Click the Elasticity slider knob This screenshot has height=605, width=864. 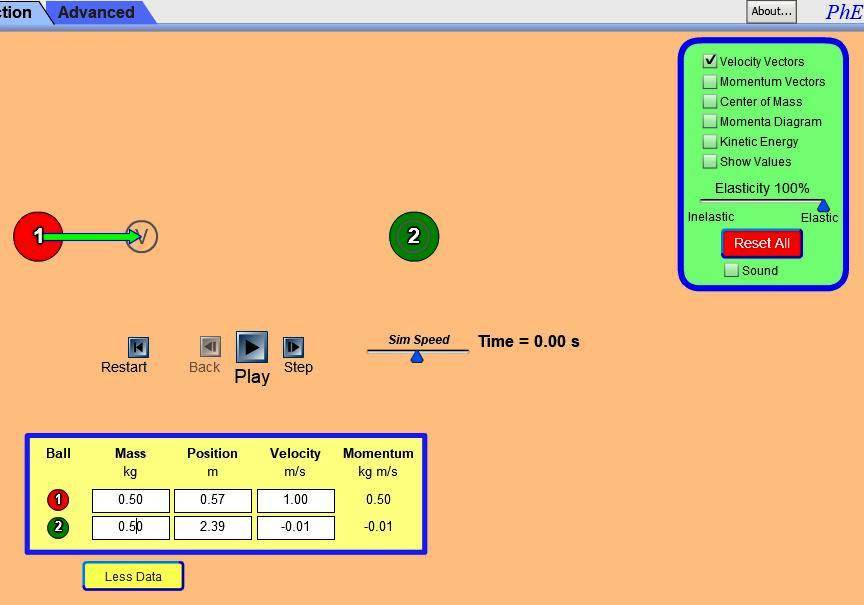[823, 206]
